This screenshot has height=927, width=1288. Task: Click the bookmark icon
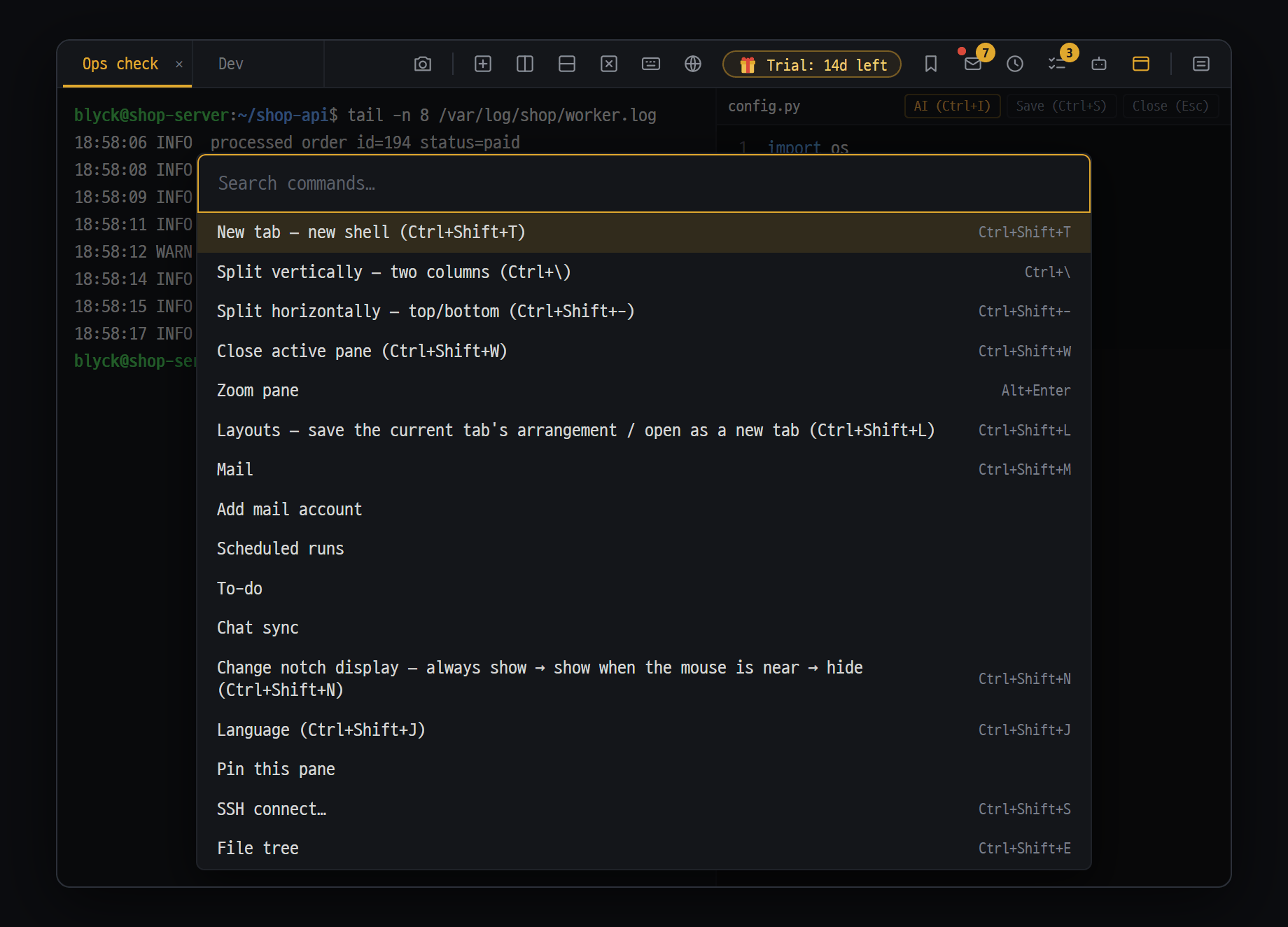931,64
